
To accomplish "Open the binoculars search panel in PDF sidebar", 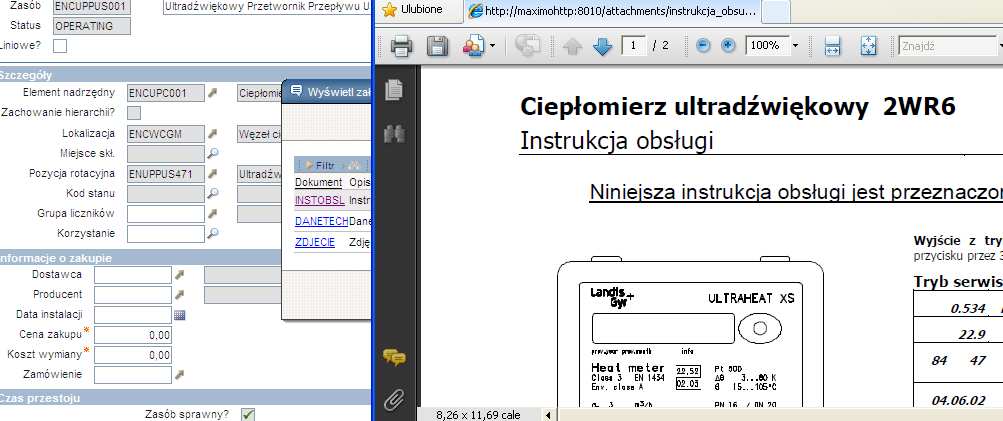I will (394, 134).
